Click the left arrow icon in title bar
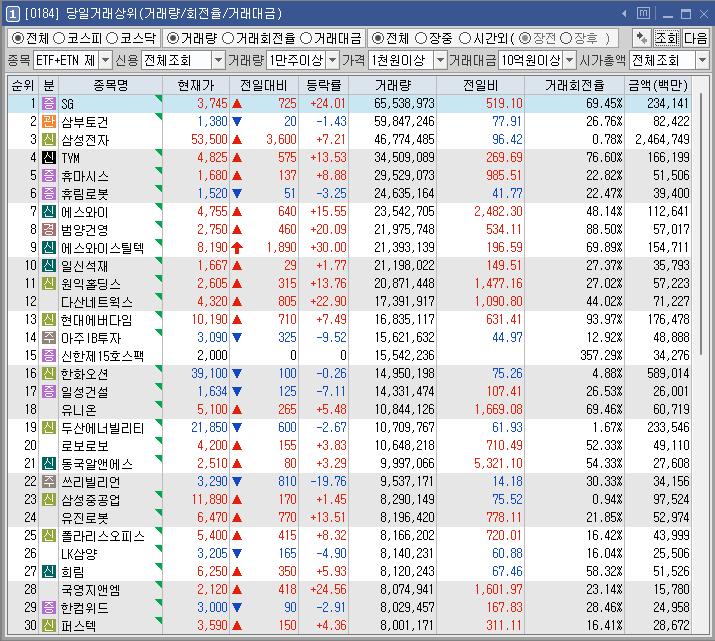Image resolution: width=715 pixels, height=641 pixels. coord(624,14)
